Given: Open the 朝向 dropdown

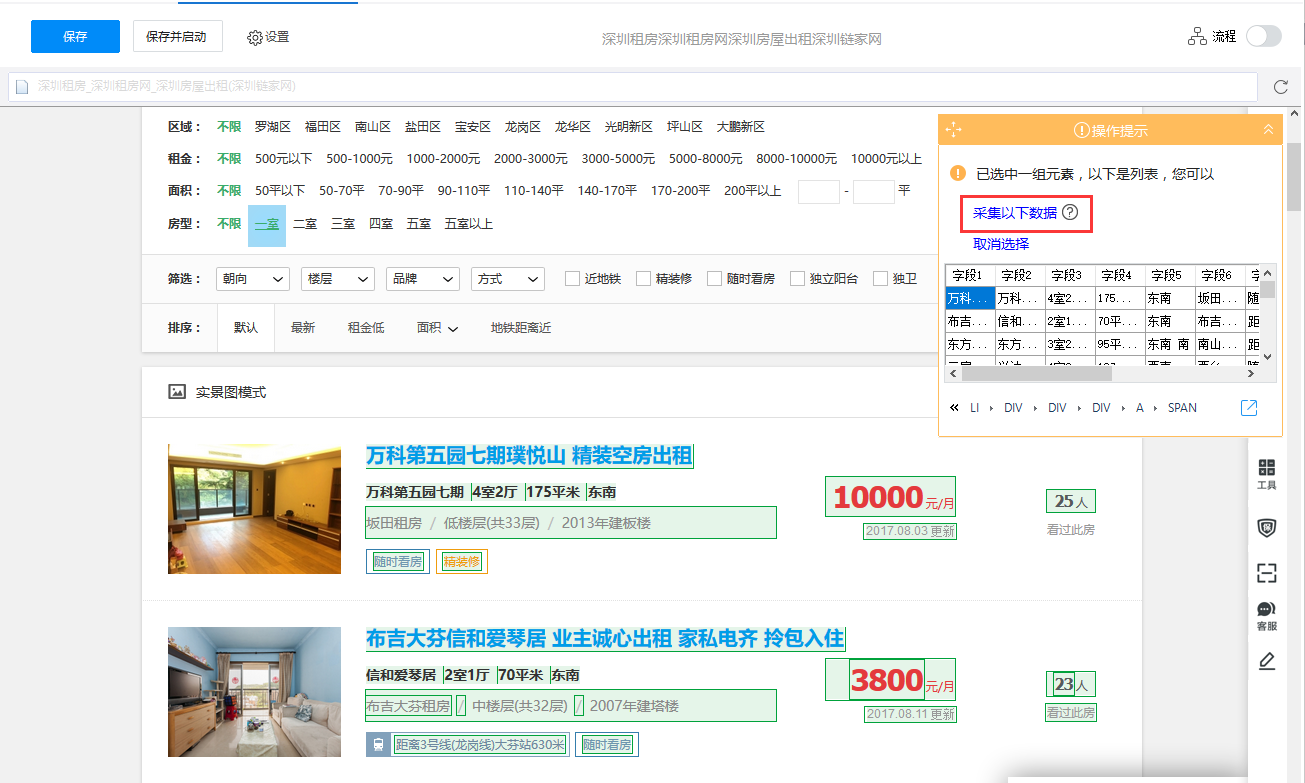Looking at the screenshot, I should (x=252, y=279).
